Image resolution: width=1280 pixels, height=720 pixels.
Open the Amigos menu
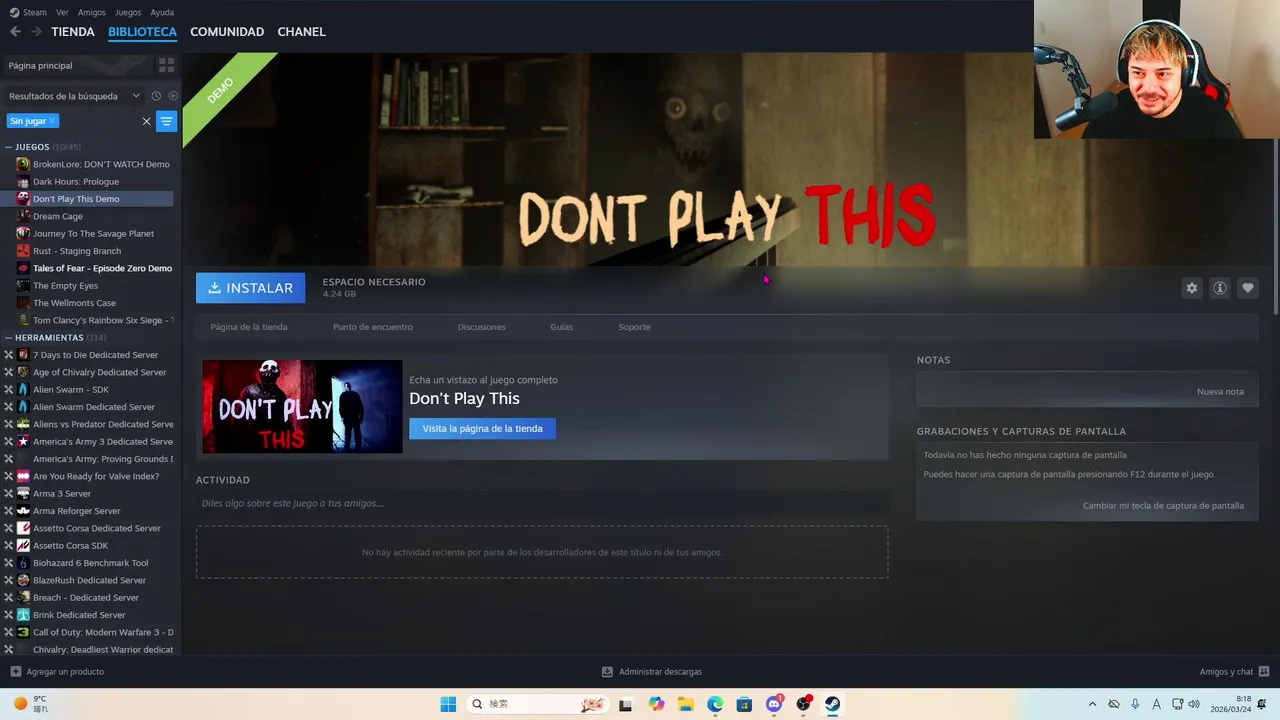92,12
